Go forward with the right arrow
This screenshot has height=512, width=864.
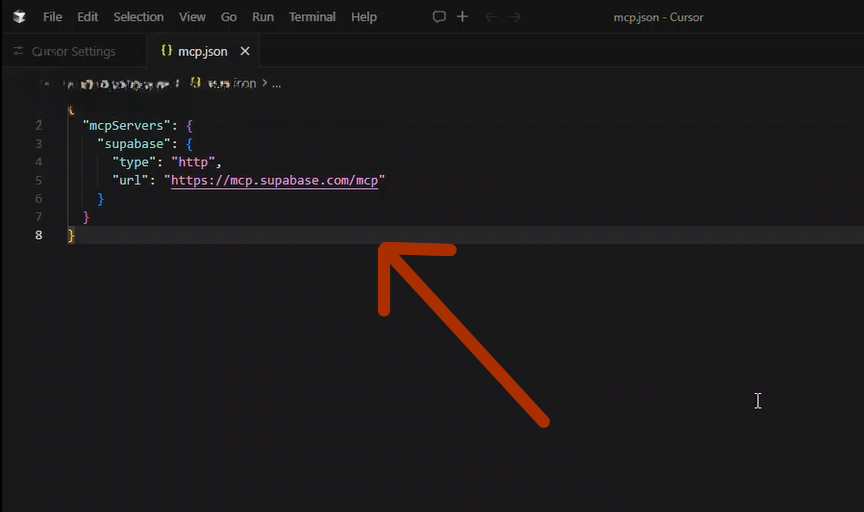point(515,18)
